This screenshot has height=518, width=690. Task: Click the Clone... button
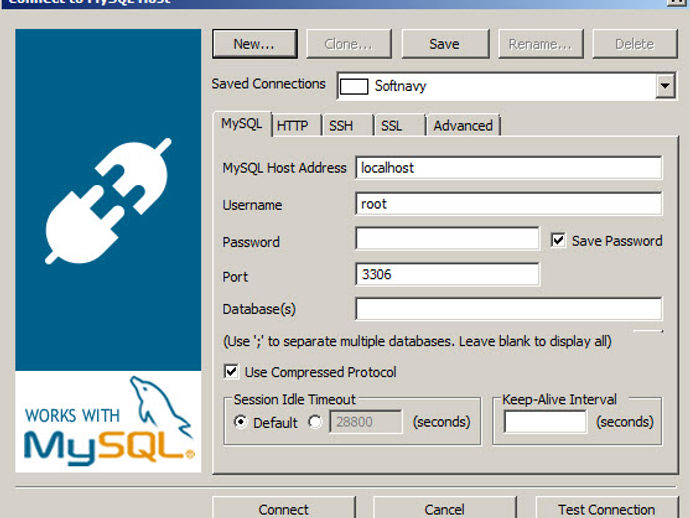coord(349,44)
